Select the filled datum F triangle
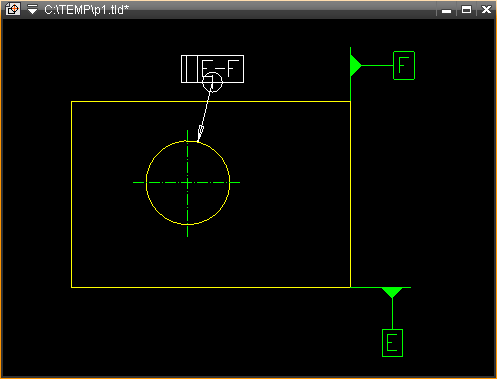This screenshot has height=380, width=497. [x=356, y=66]
